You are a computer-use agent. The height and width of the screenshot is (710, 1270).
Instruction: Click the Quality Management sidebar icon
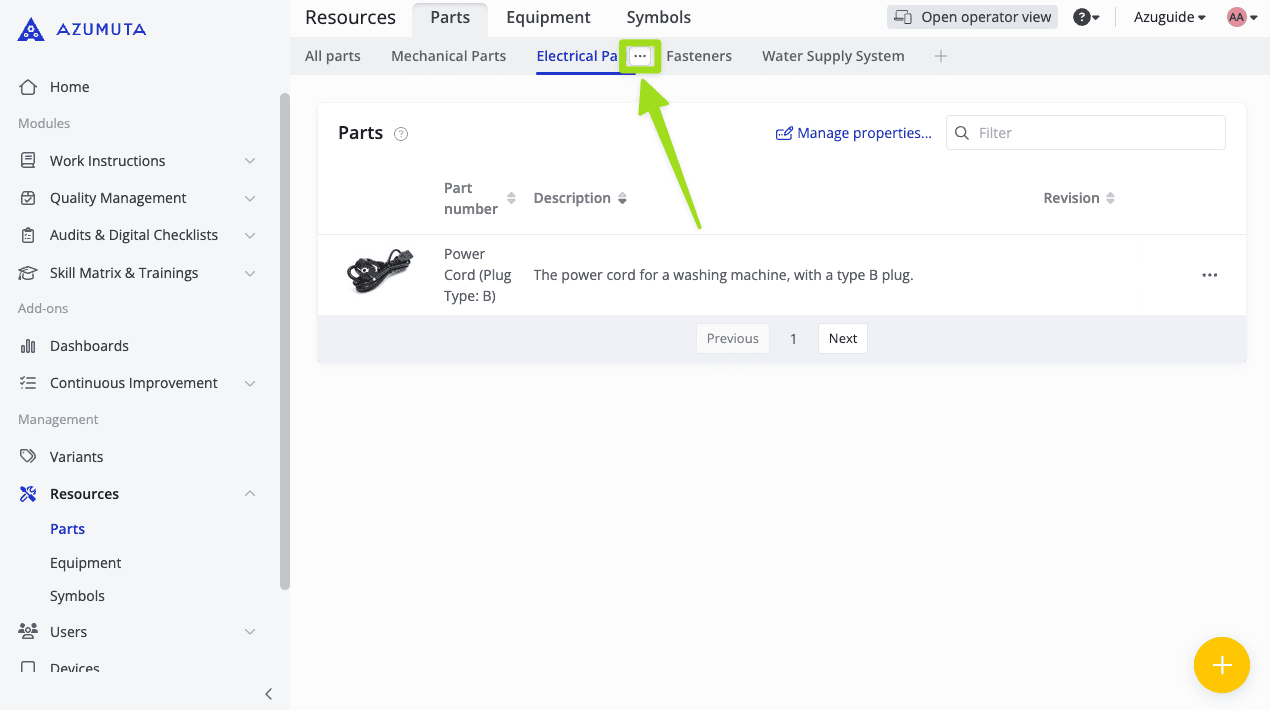coord(30,197)
